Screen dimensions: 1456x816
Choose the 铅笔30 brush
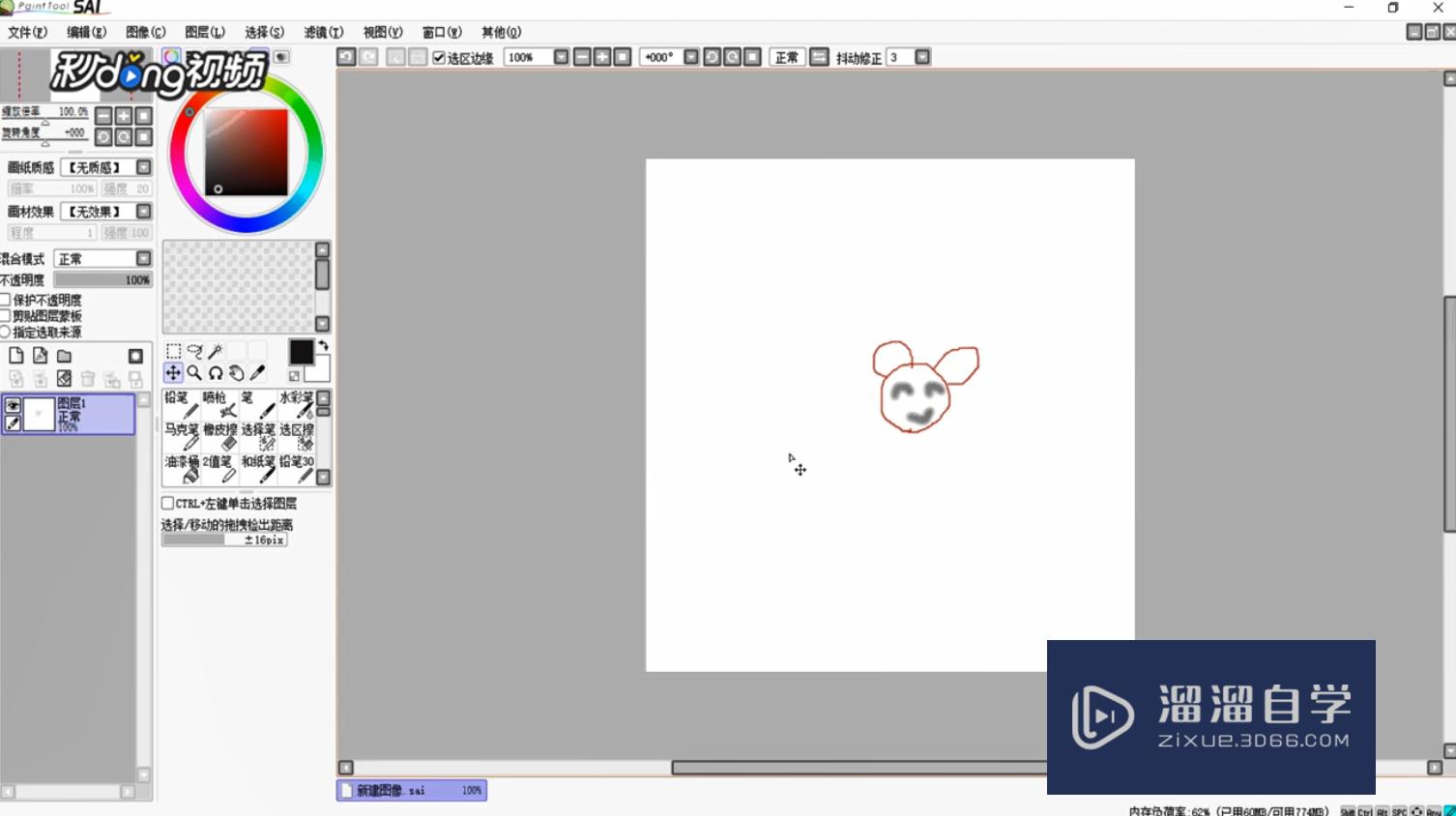pos(297,469)
